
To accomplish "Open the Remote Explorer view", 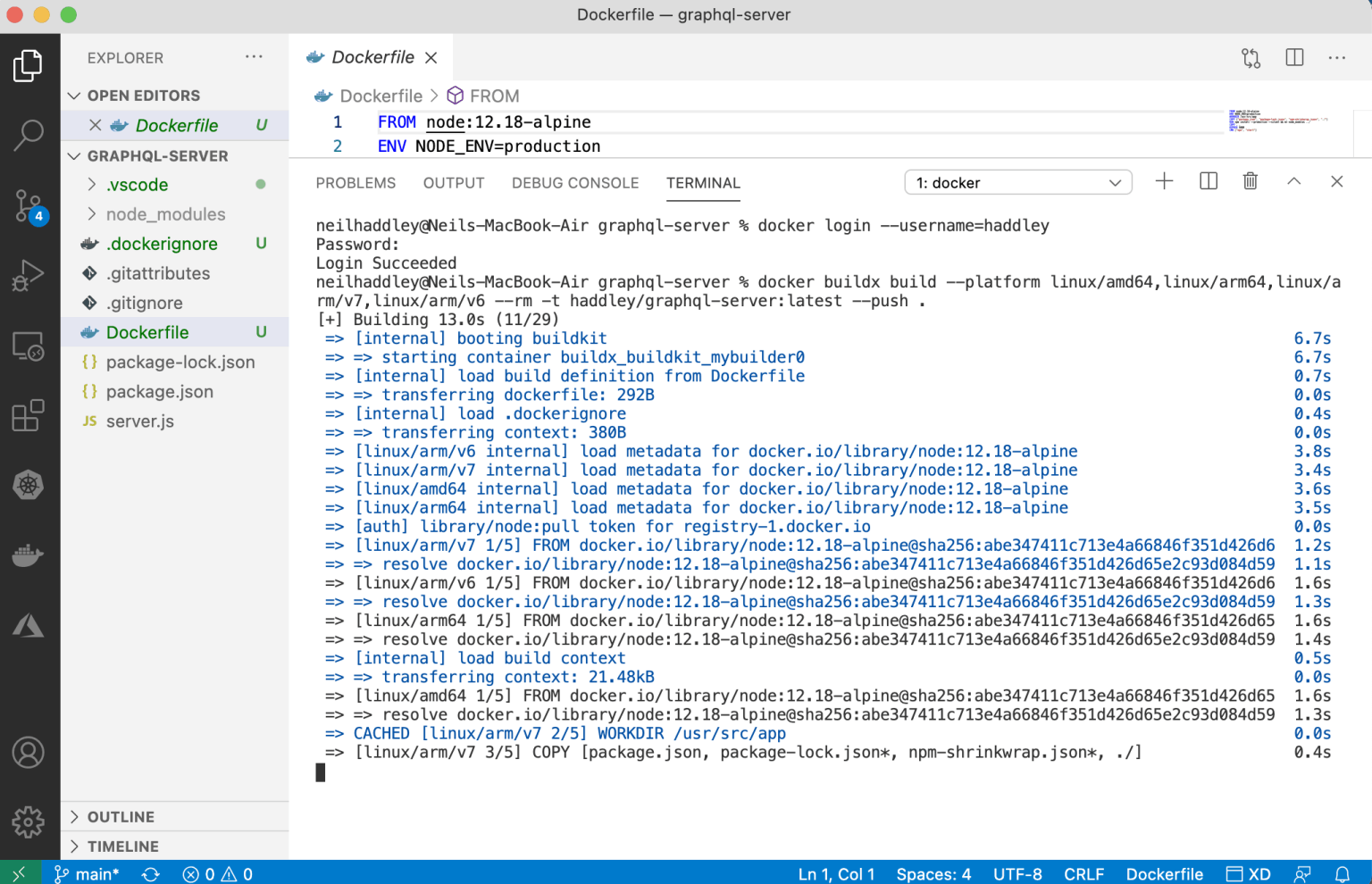I will click(x=29, y=346).
